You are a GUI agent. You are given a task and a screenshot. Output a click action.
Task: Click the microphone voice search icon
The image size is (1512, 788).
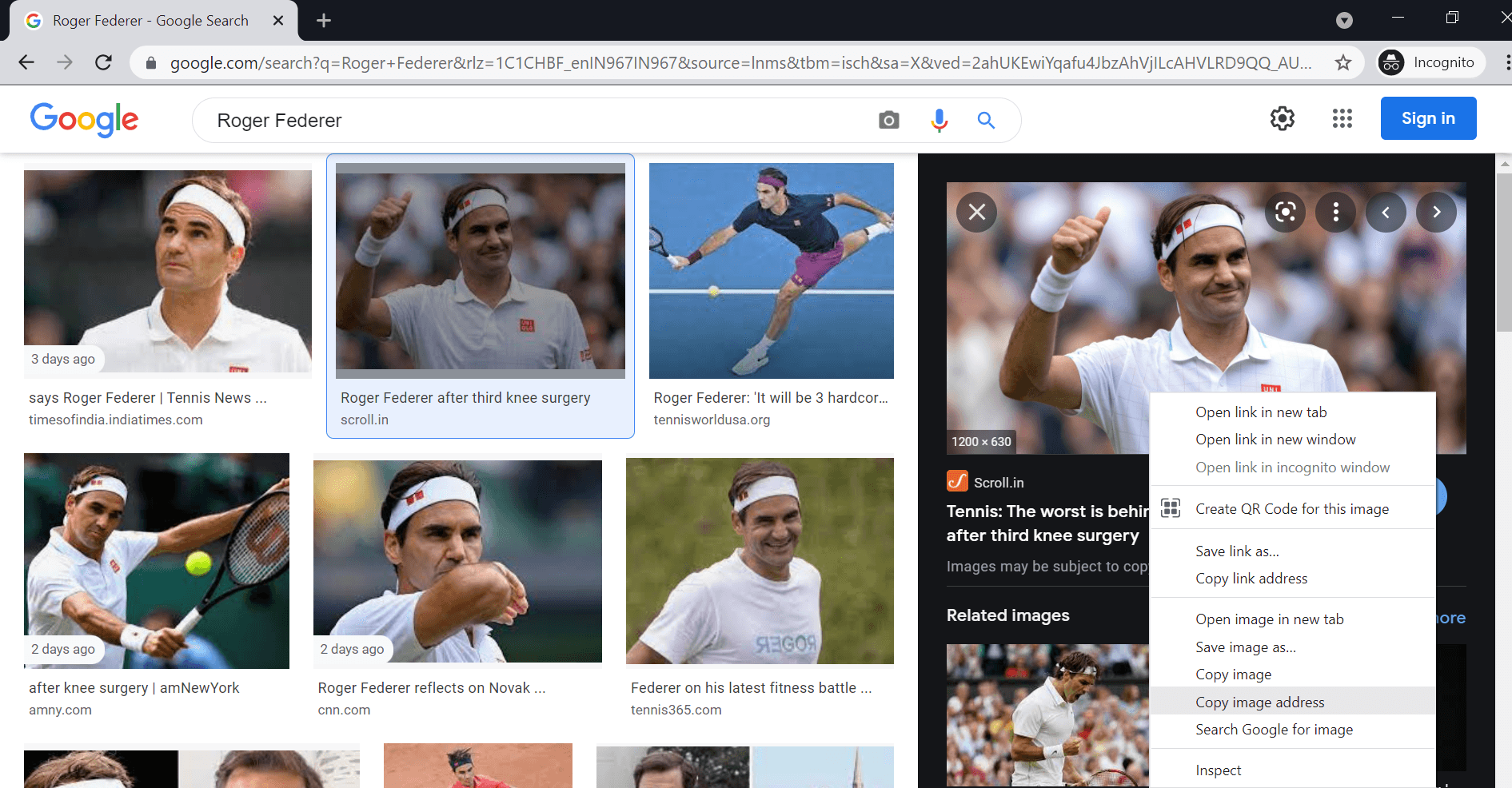coord(939,120)
